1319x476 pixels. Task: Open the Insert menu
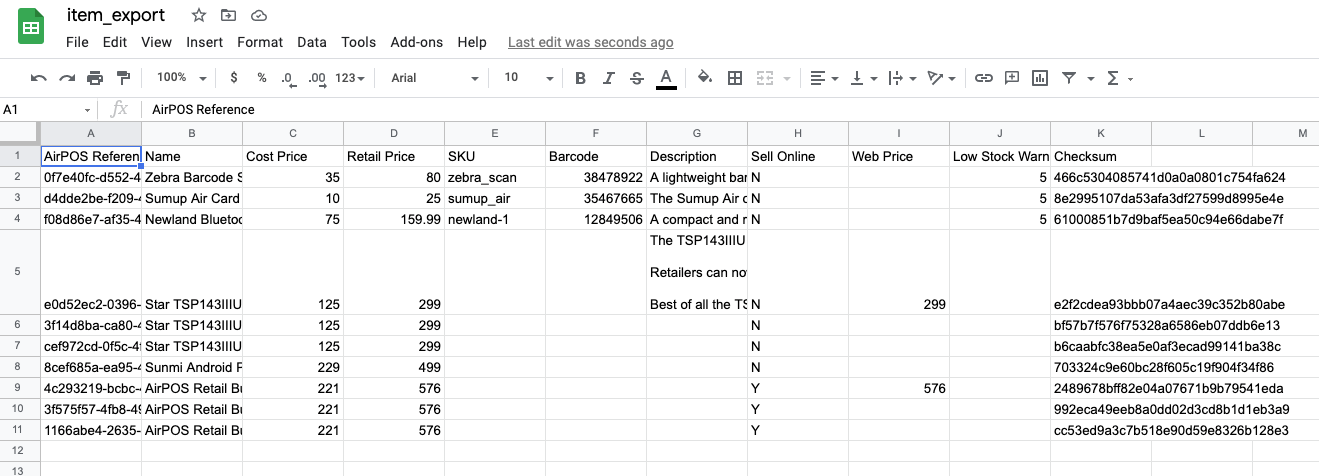click(204, 42)
